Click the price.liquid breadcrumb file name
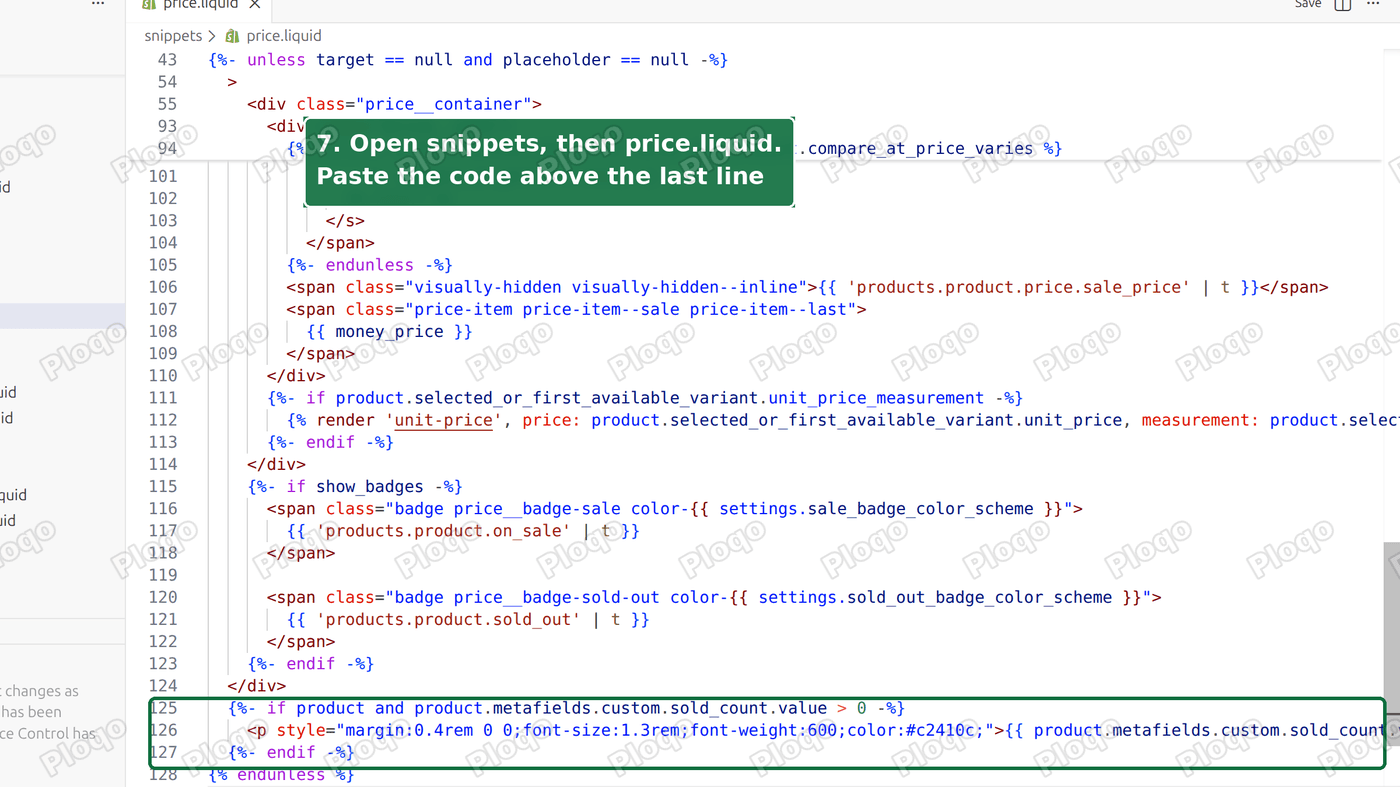This screenshot has width=1400, height=787. (284, 36)
